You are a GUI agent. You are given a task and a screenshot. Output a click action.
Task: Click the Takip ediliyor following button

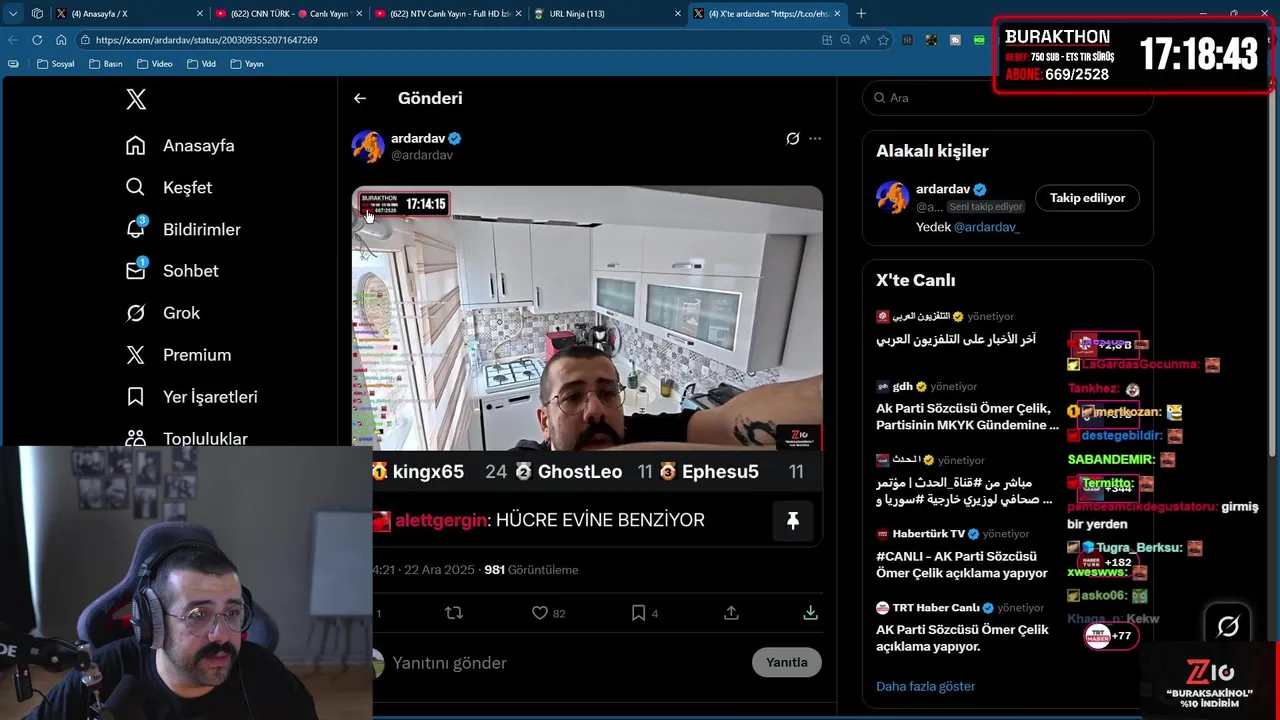pyautogui.click(x=1087, y=198)
